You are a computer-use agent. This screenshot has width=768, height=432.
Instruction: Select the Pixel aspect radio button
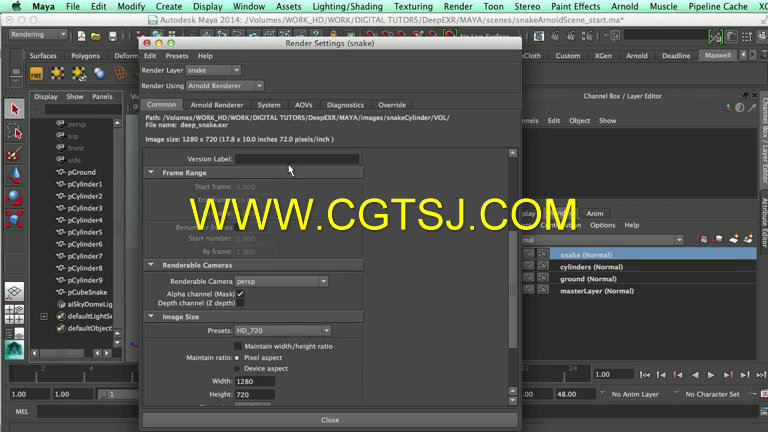tap(237, 358)
